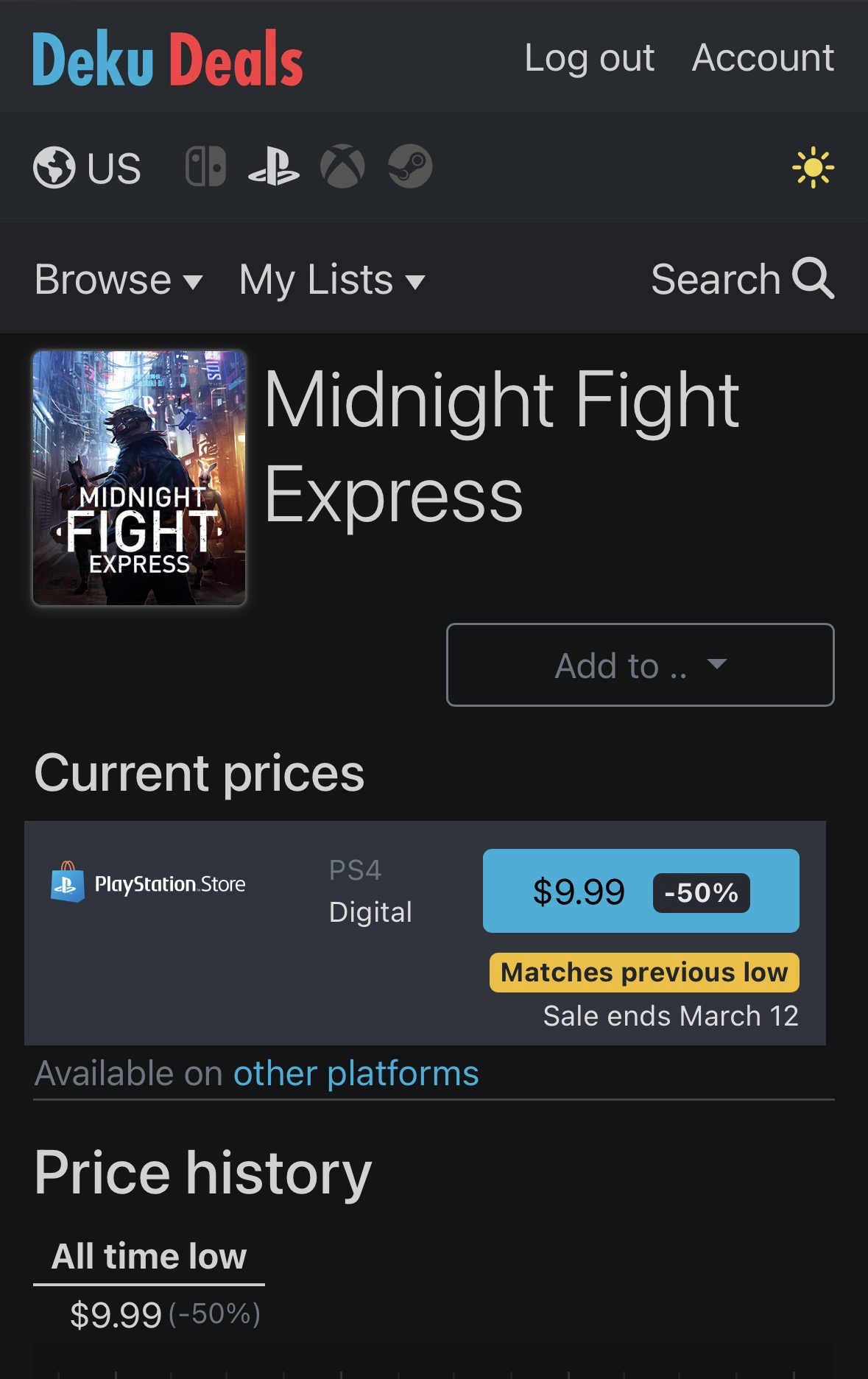868x1379 pixels.
Task: Click the US region label
Action: point(113,168)
